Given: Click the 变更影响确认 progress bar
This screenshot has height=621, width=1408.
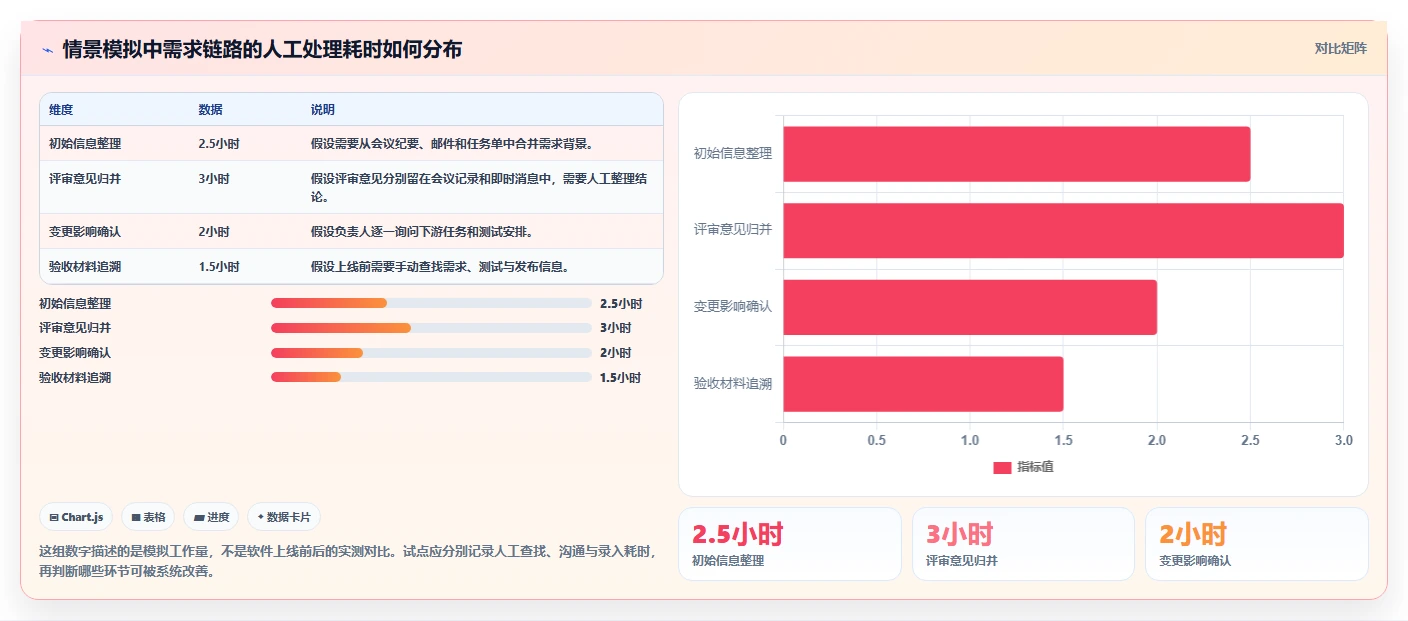Looking at the screenshot, I should 431,353.
